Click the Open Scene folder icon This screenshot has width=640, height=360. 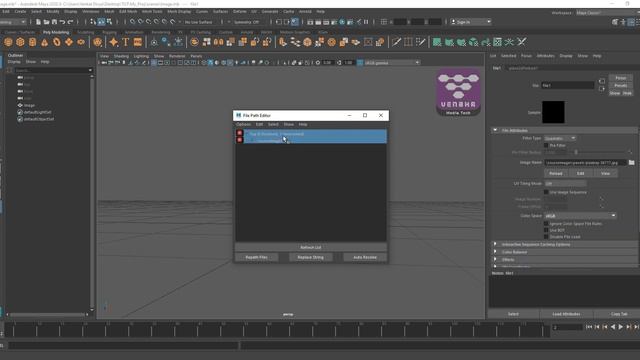click(x=46, y=22)
